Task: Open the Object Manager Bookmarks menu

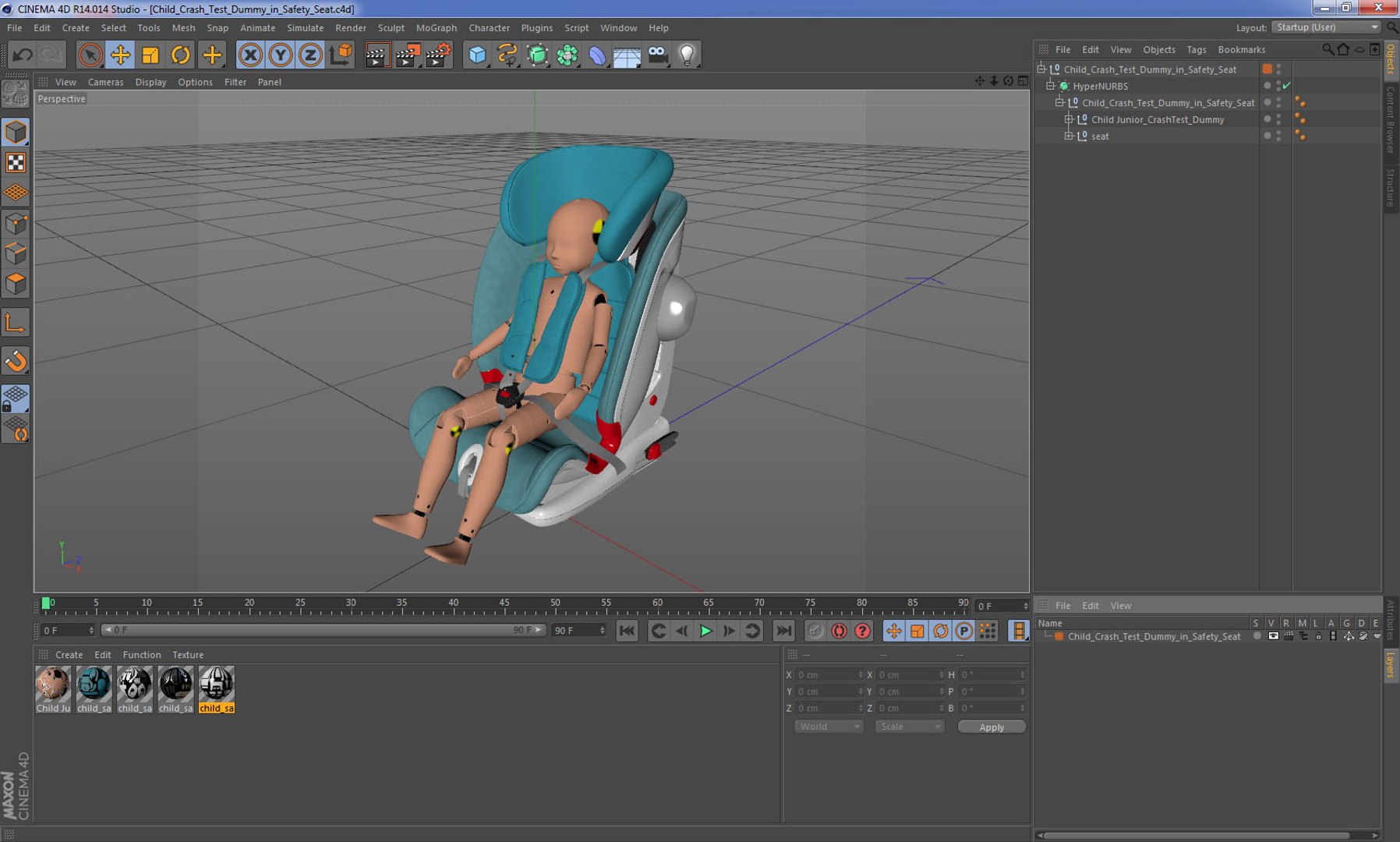Action: point(1242,50)
